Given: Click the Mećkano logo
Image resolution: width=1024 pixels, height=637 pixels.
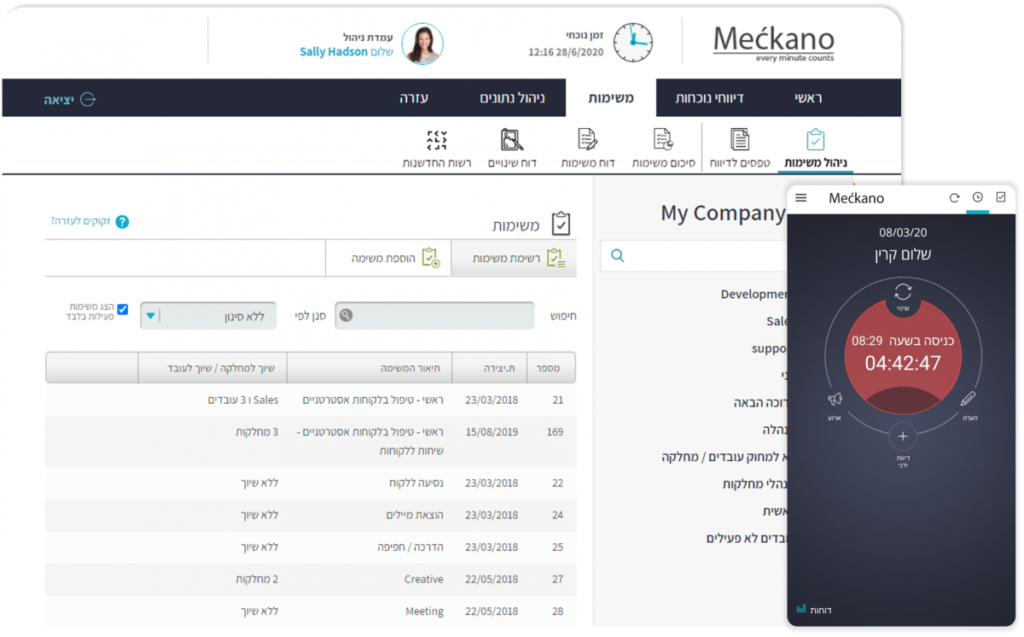Looking at the screenshot, I should (x=773, y=43).
